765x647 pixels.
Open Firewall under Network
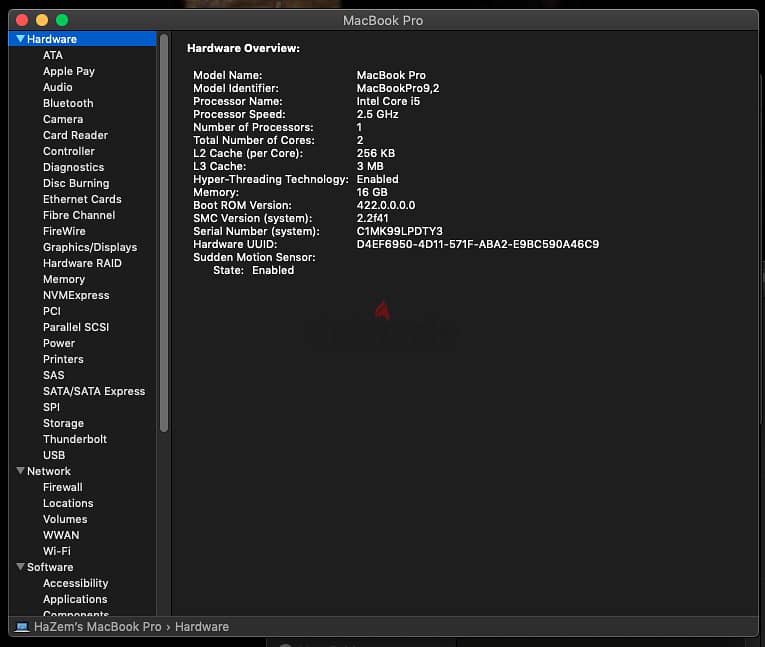(62, 487)
